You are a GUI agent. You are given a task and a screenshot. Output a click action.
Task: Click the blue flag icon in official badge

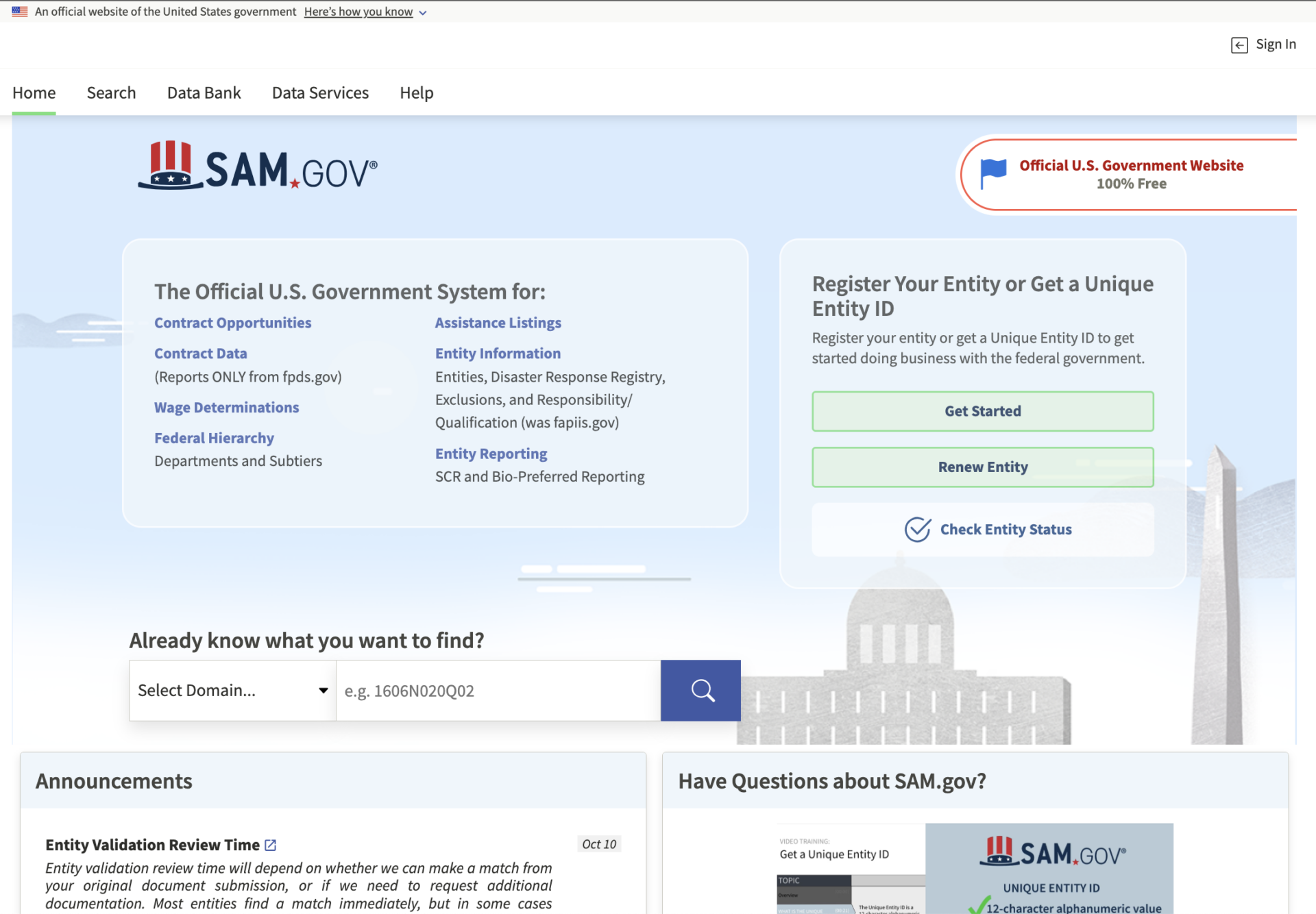pyautogui.click(x=993, y=174)
